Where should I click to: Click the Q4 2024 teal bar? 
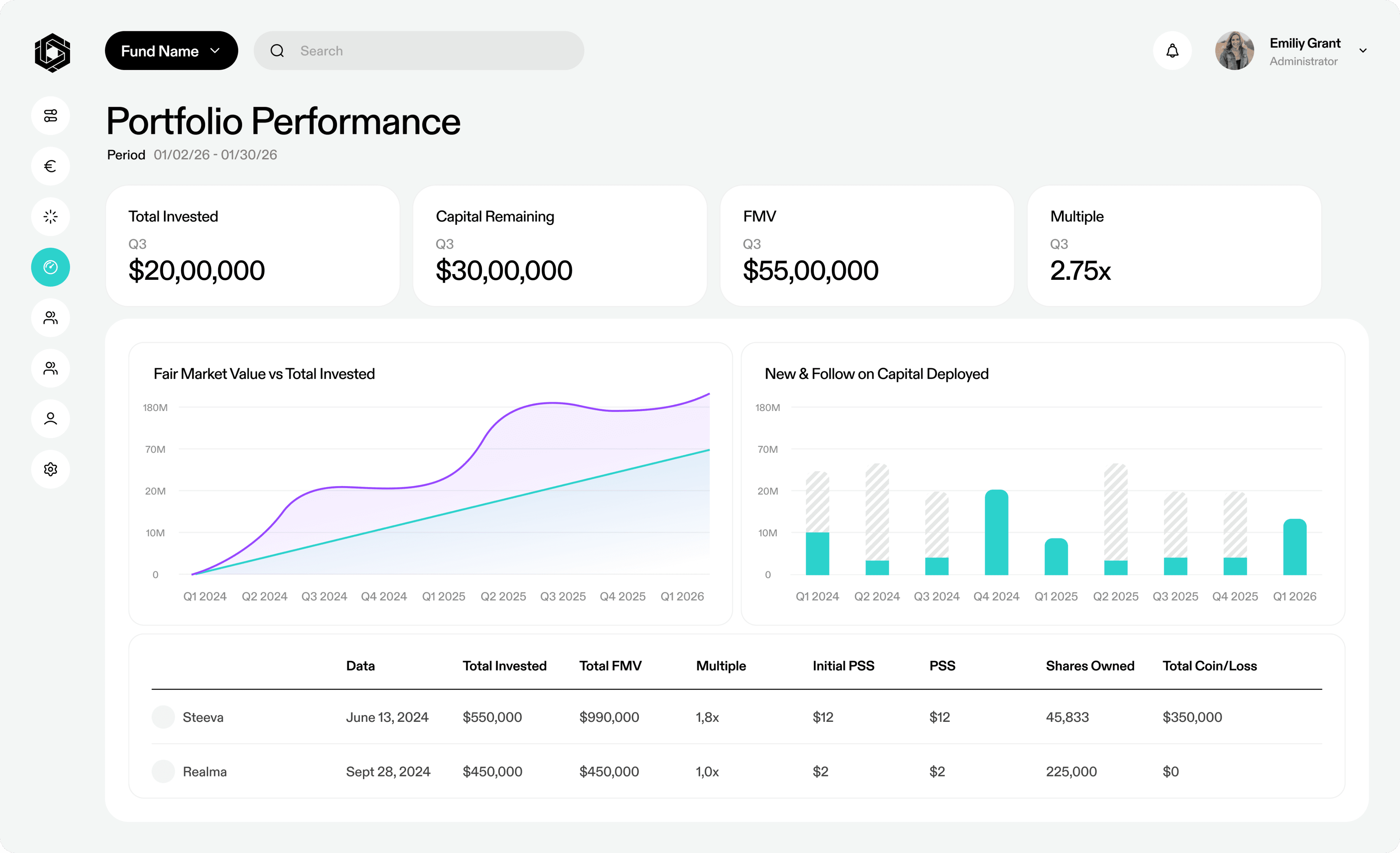(x=996, y=532)
